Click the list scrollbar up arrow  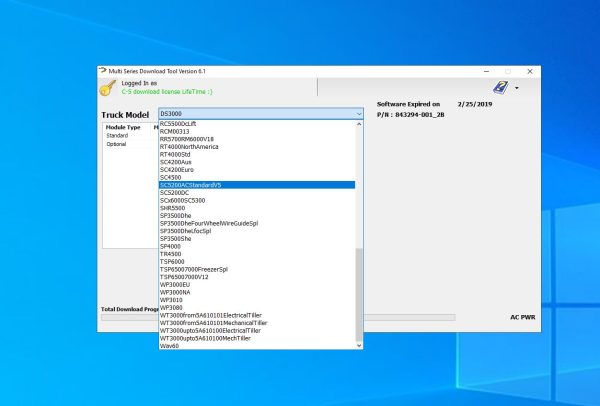pyautogui.click(x=359, y=124)
